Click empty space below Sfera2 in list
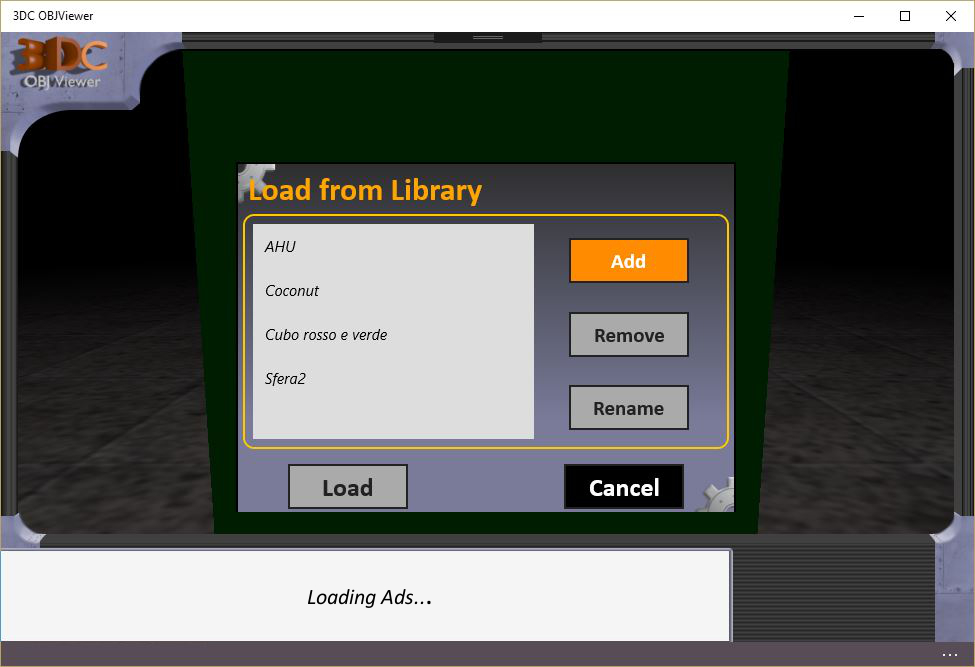975x667 pixels. point(392,415)
